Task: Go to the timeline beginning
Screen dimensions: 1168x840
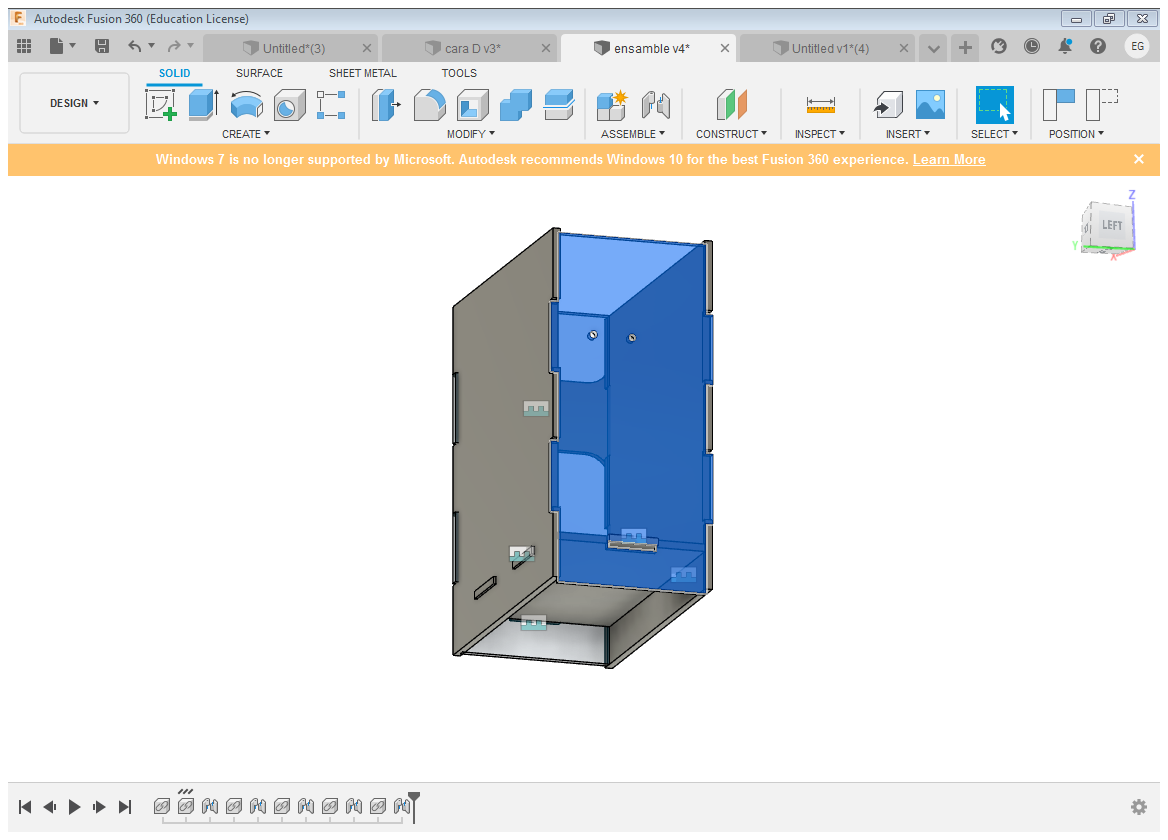Action: (25, 806)
